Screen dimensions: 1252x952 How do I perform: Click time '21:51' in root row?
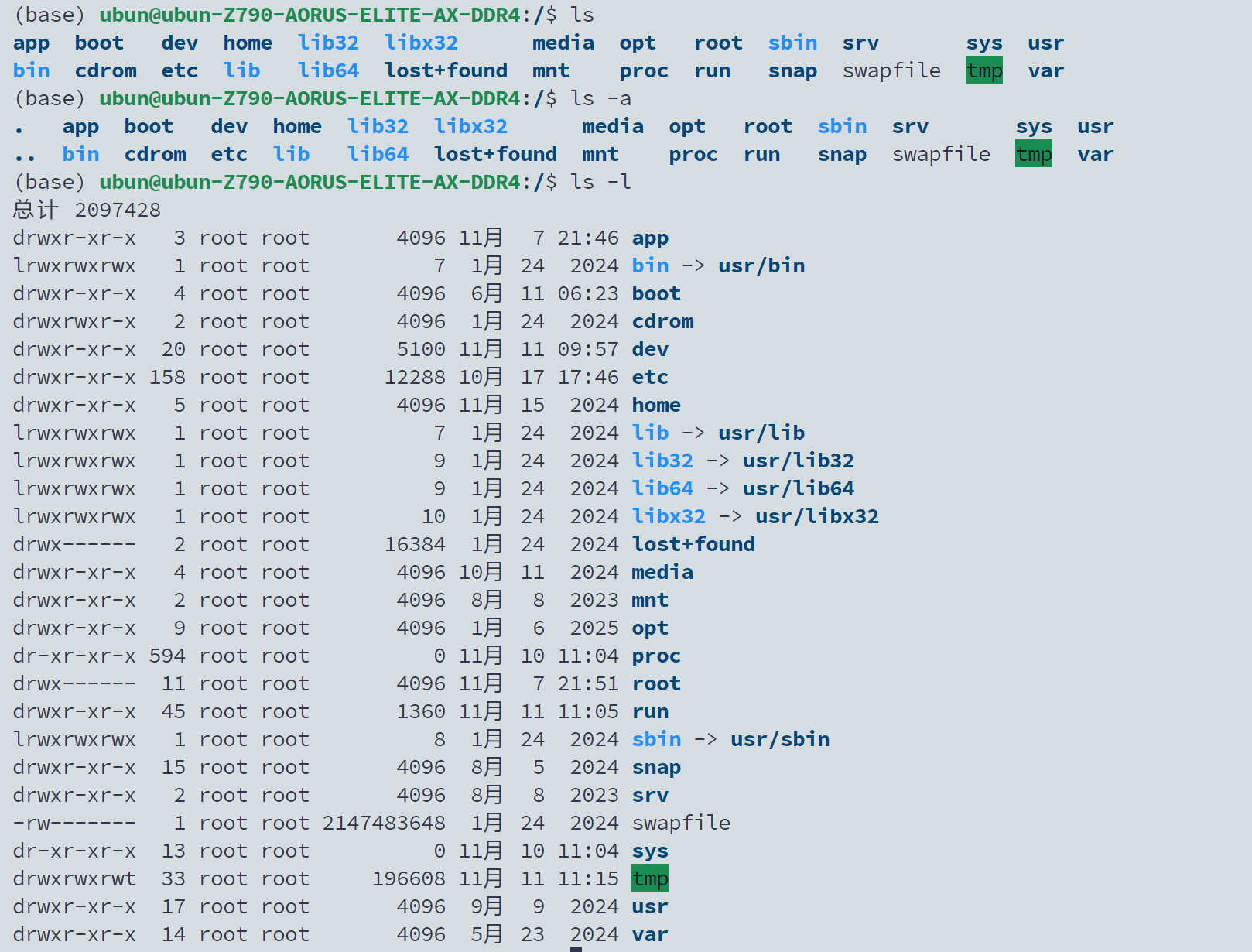click(x=588, y=683)
